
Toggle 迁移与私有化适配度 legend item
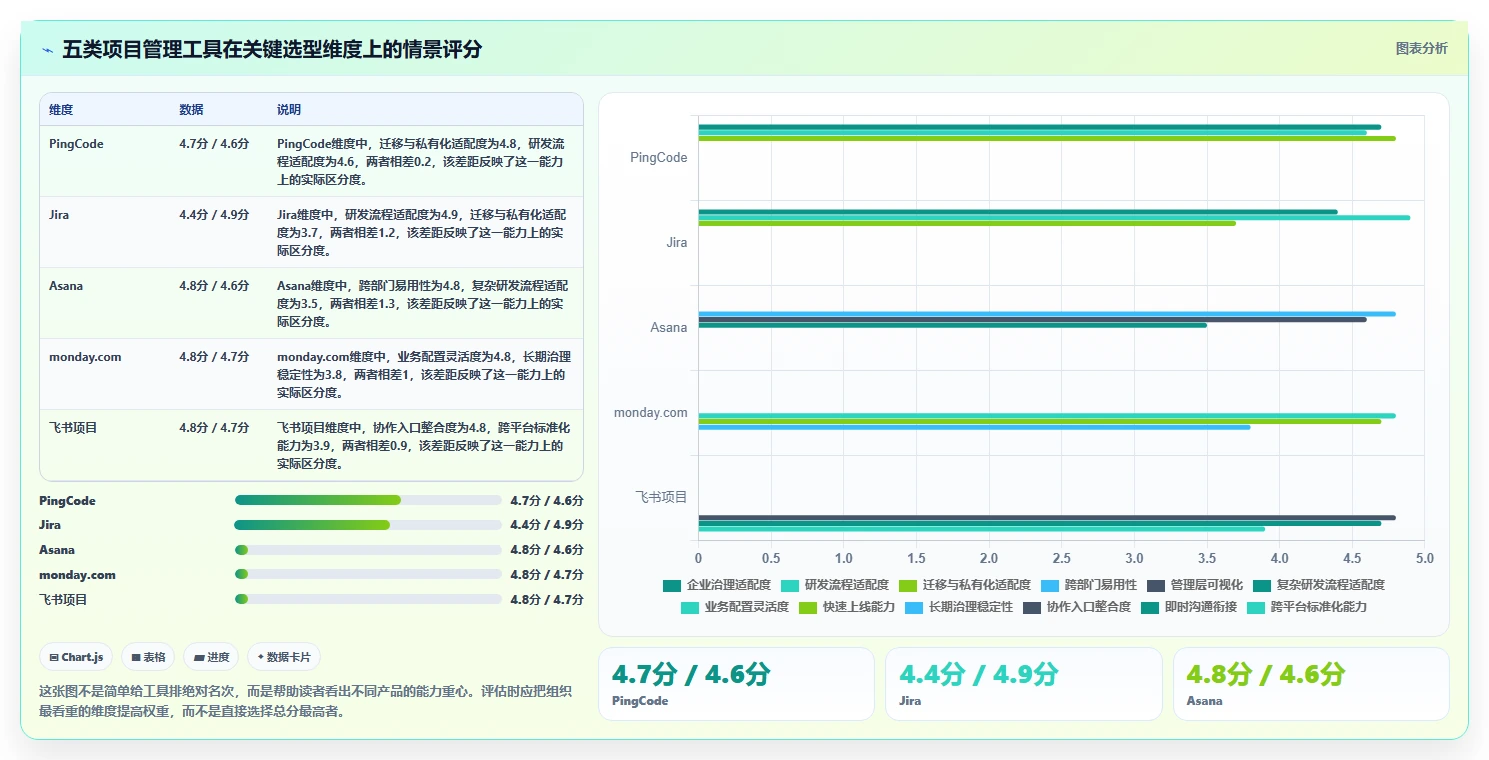pos(965,585)
